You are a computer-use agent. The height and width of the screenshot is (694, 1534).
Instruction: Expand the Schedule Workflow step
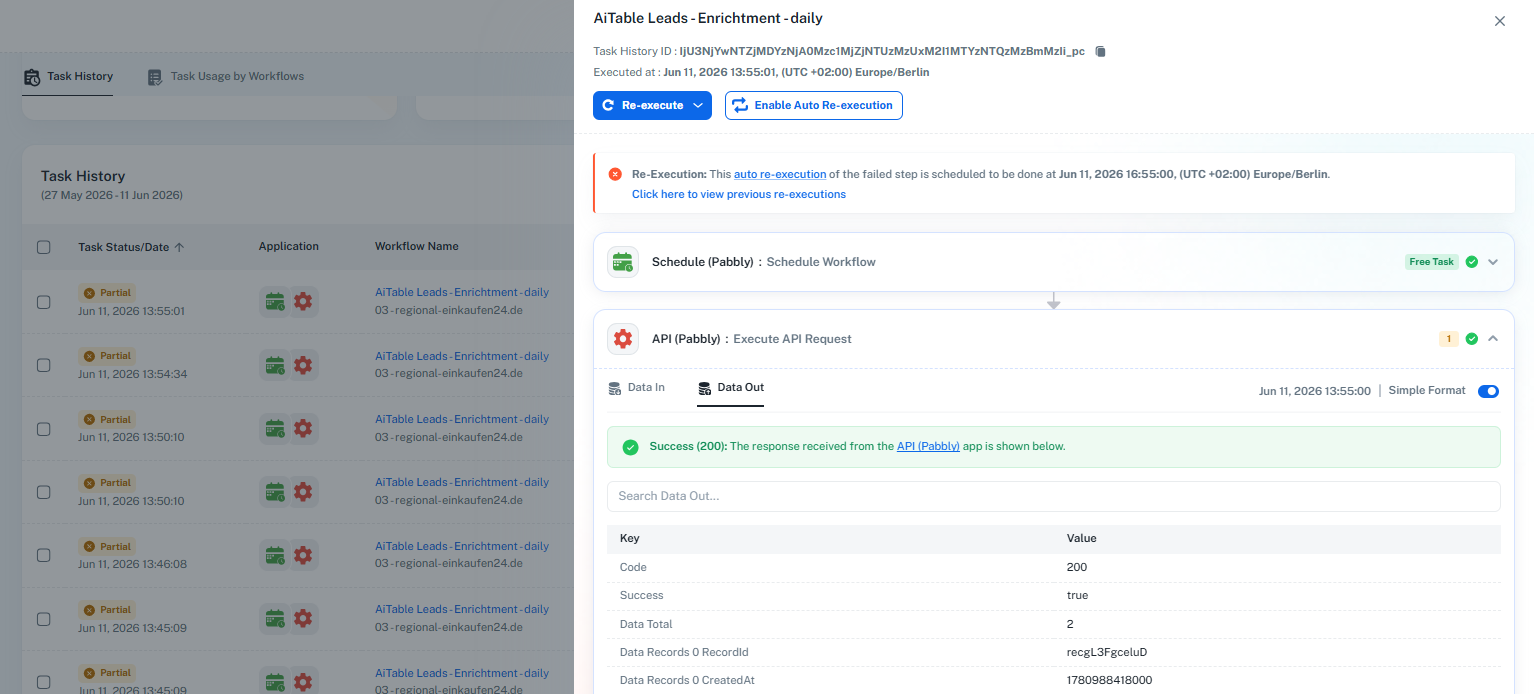[1493, 262]
